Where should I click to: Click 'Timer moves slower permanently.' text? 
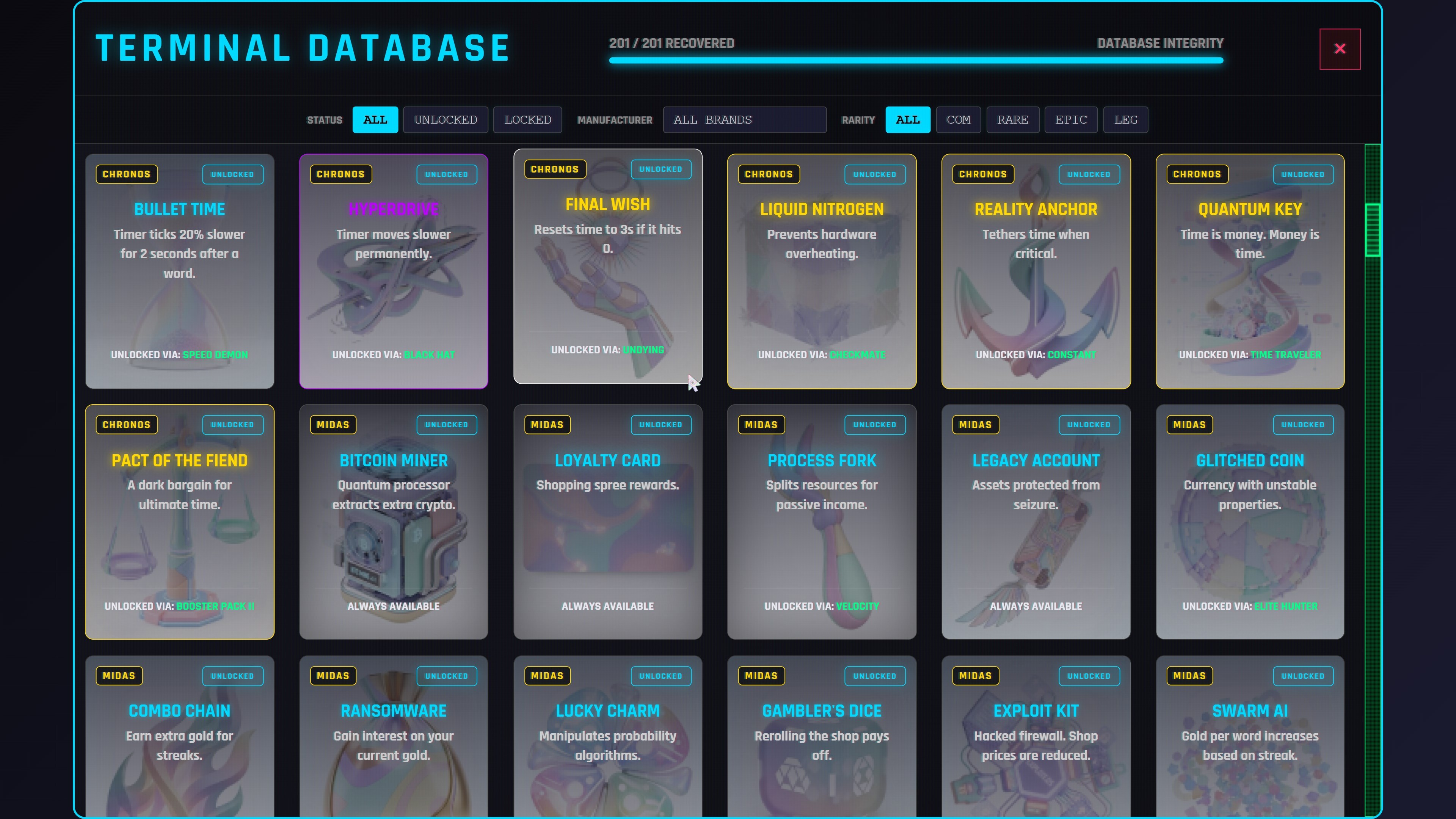(394, 243)
